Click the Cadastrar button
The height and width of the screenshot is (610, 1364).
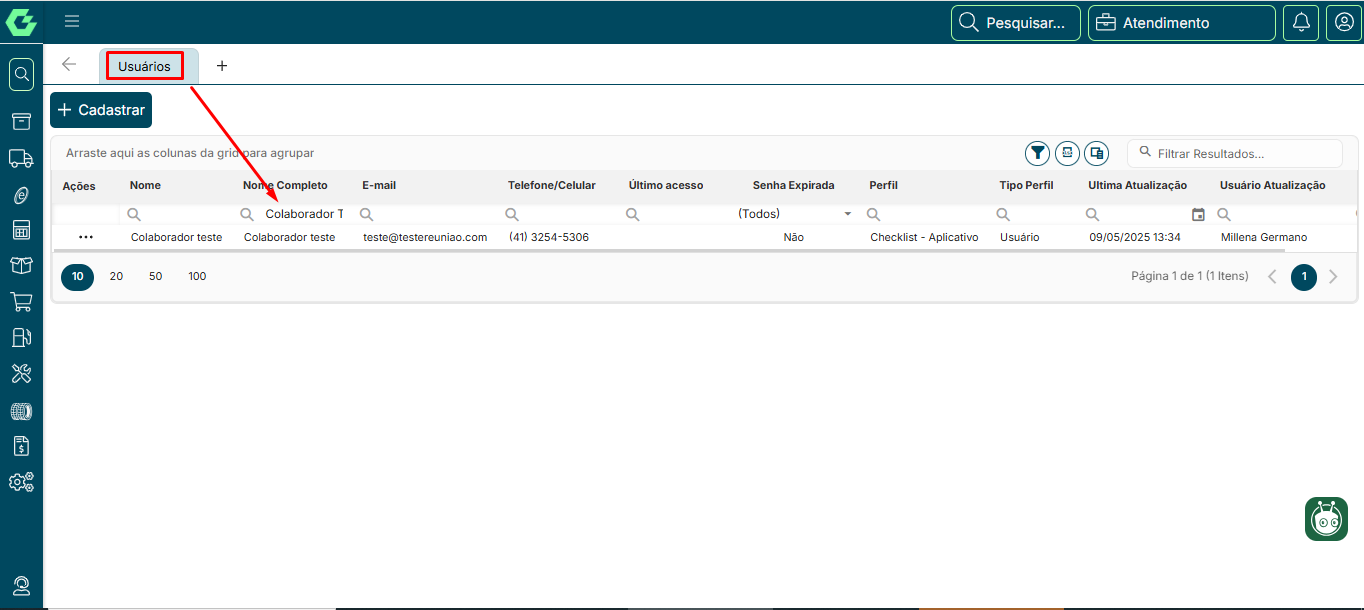[x=101, y=110]
